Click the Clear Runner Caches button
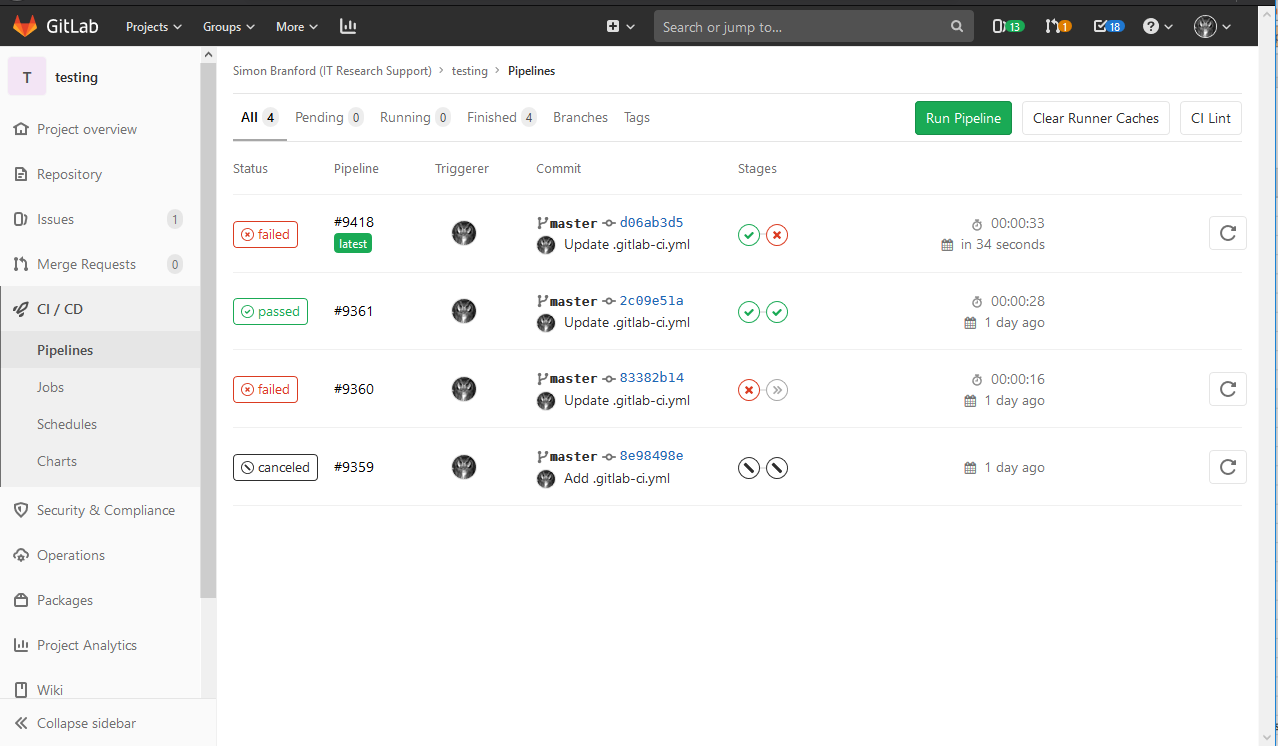This screenshot has width=1278, height=746. (1095, 118)
